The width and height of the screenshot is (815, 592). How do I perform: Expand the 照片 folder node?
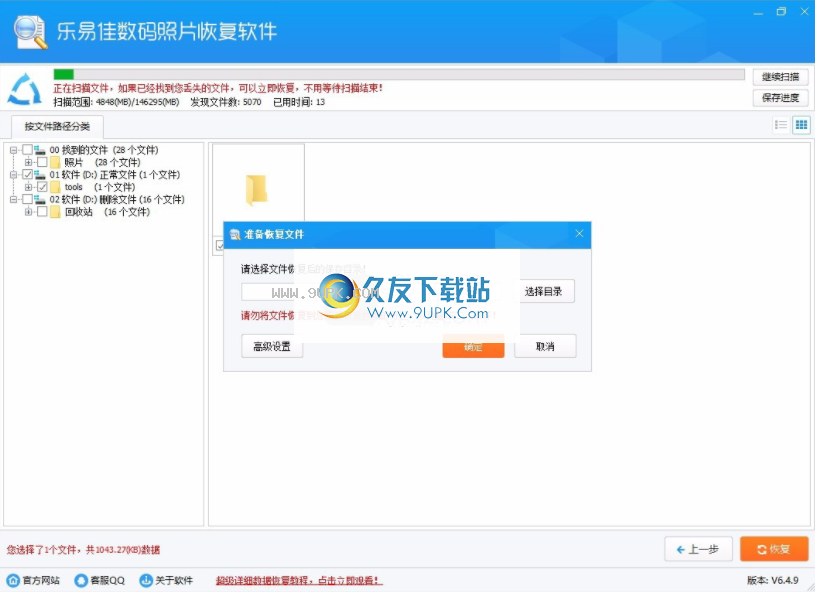point(28,163)
